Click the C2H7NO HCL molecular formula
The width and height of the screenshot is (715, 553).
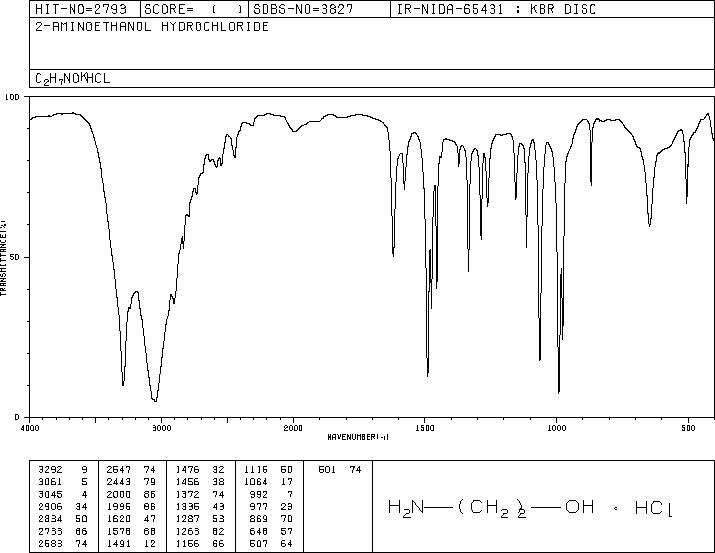click(x=73, y=78)
